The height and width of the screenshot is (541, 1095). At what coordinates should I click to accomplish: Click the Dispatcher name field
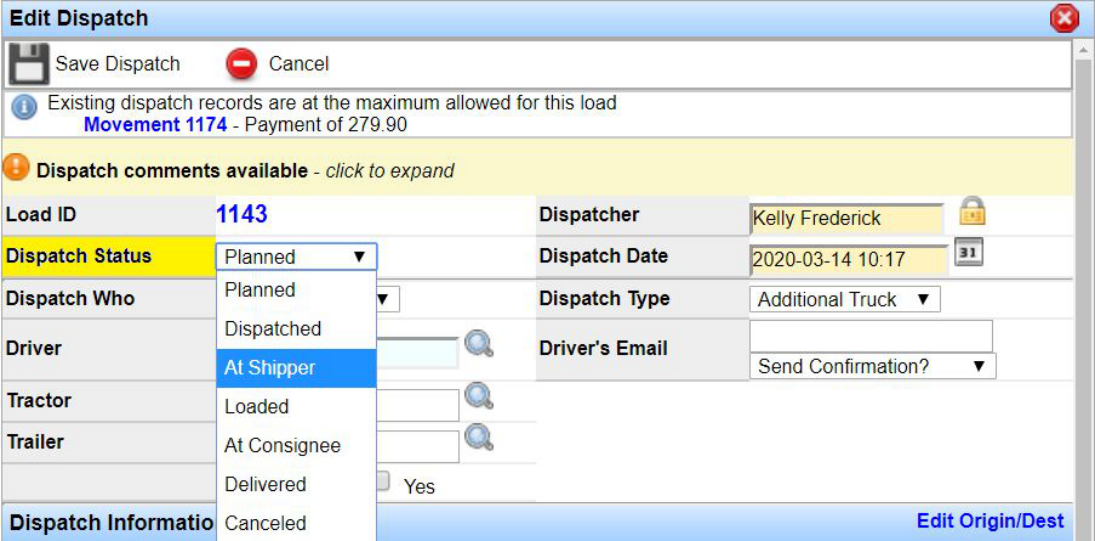[846, 218]
